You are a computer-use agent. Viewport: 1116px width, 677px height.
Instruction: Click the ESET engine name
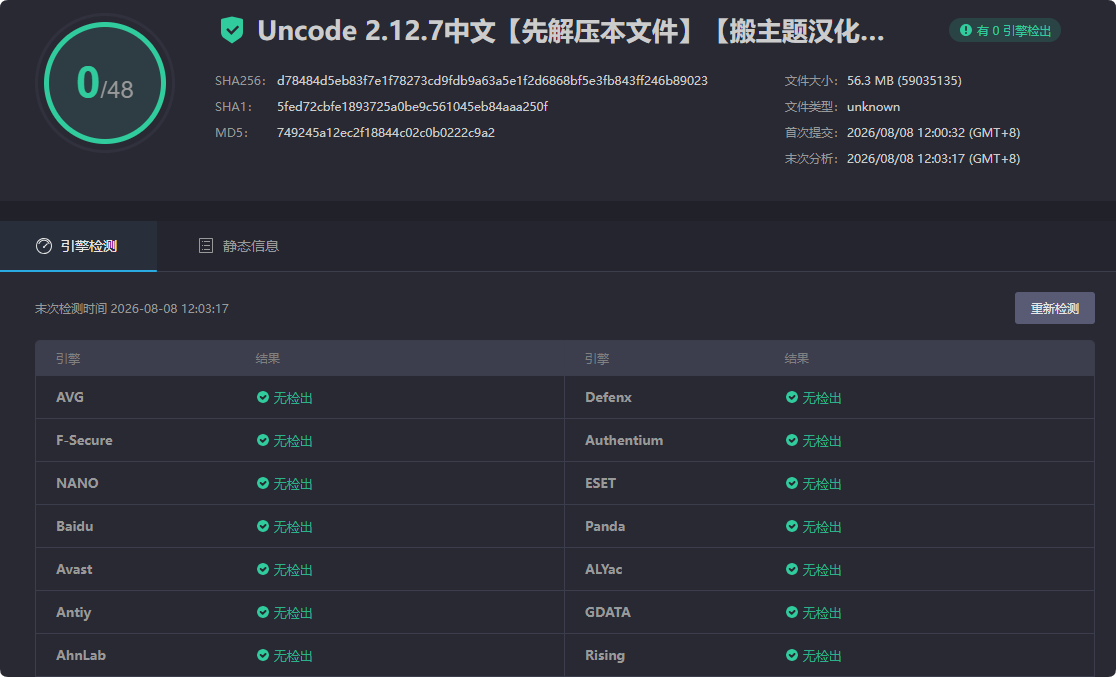click(600, 483)
